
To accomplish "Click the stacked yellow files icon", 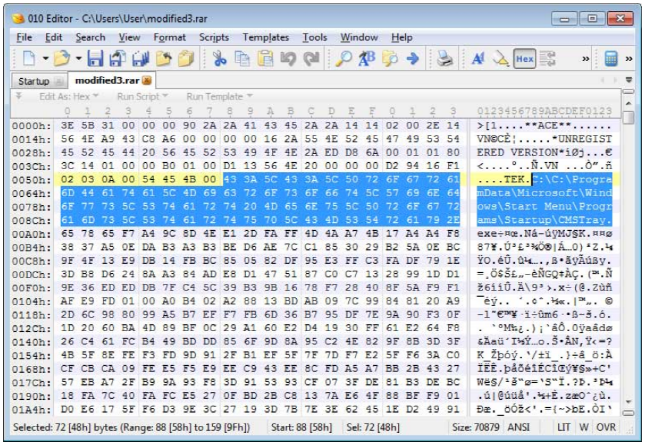I will [186, 58].
